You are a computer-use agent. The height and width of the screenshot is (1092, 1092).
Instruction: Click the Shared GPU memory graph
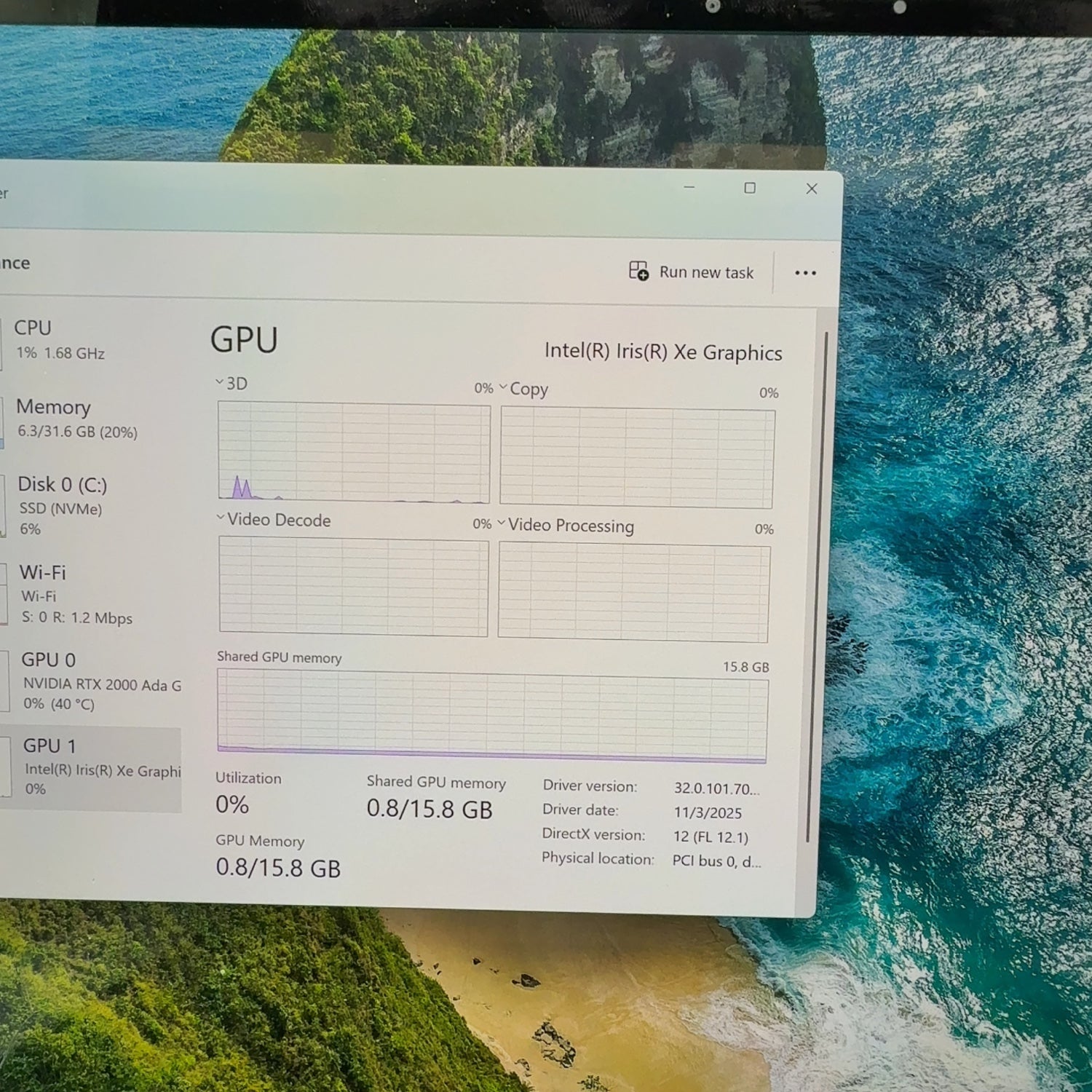click(x=492, y=717)
